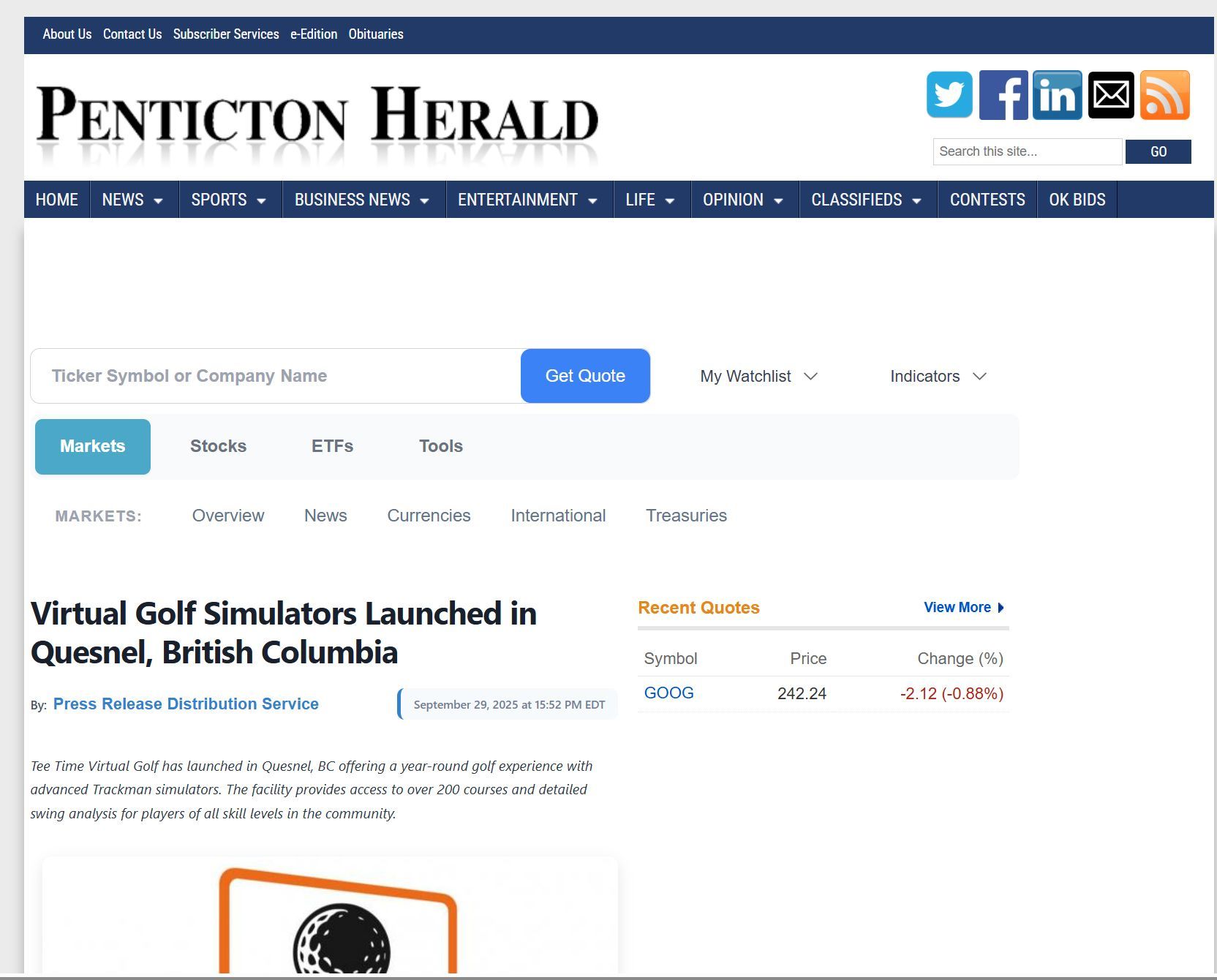This screenshot has height=980, width=1217.
Task: Click the Get Quote button
Action: [x=585, y=376]
